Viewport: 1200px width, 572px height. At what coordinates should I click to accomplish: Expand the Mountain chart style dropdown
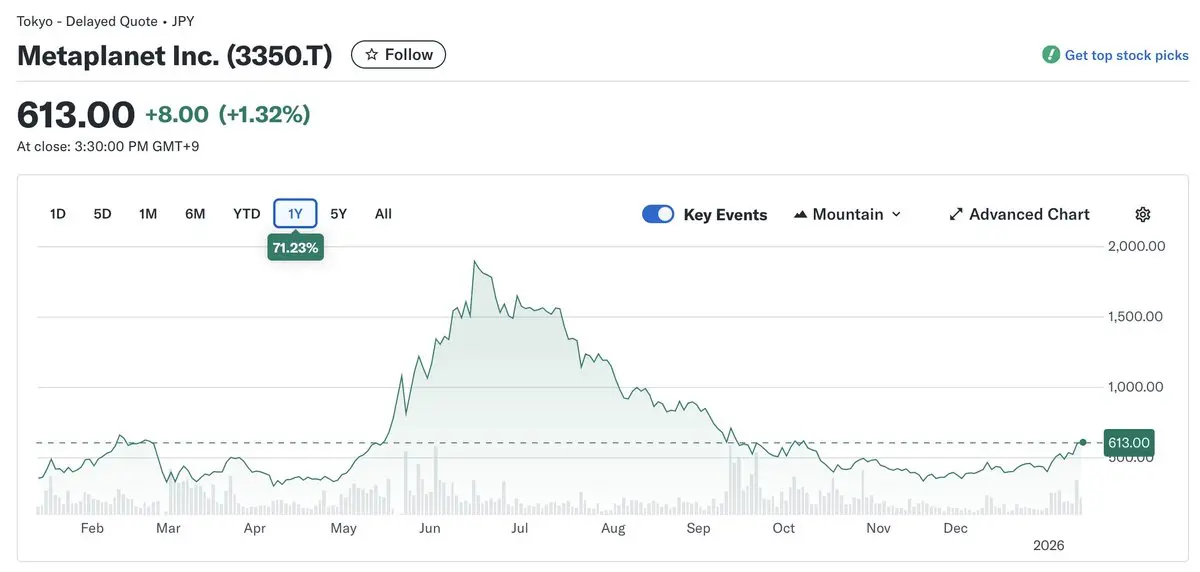click(896, 214)
